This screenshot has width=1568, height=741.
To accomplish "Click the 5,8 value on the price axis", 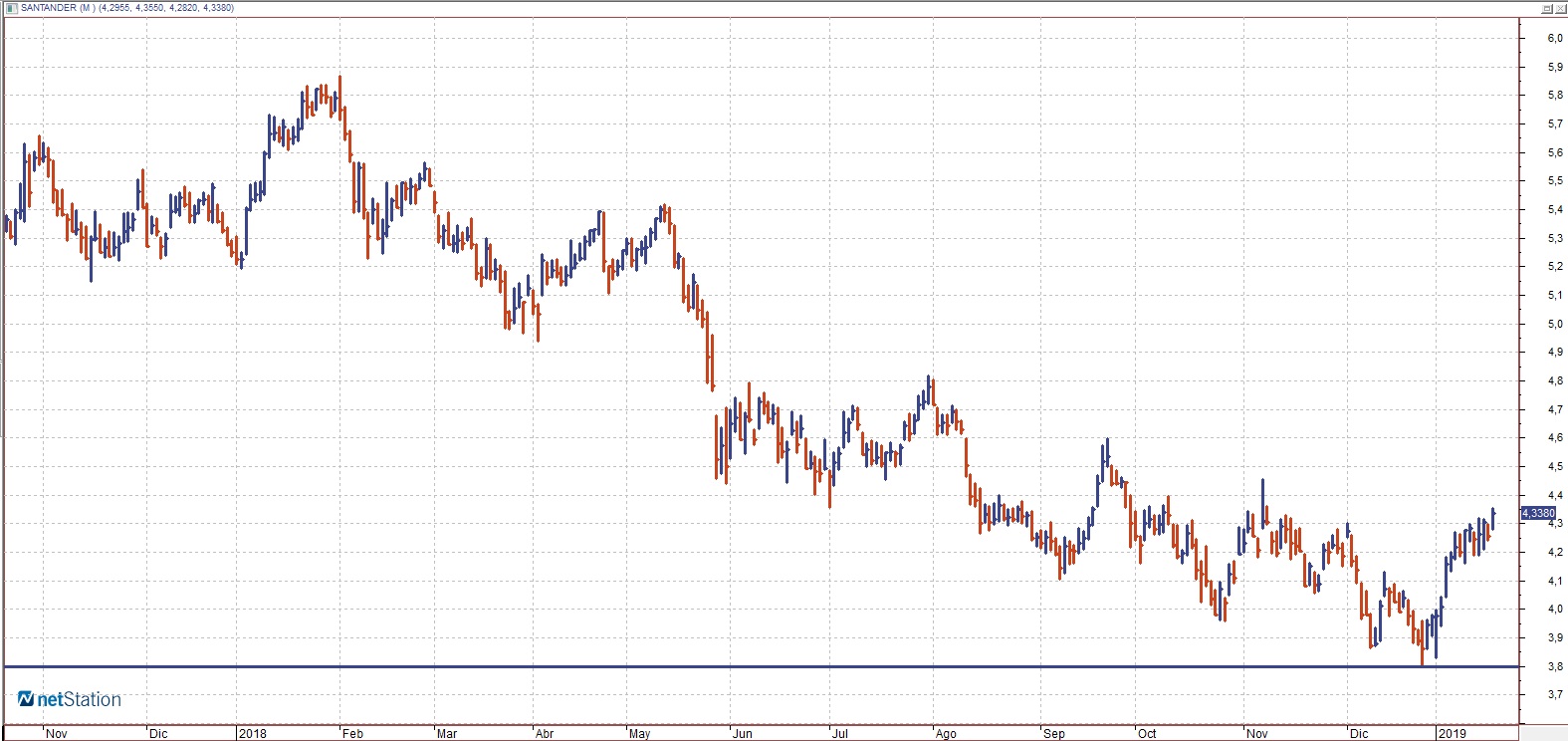I will pyautogui.click(x=1555, y=96).
